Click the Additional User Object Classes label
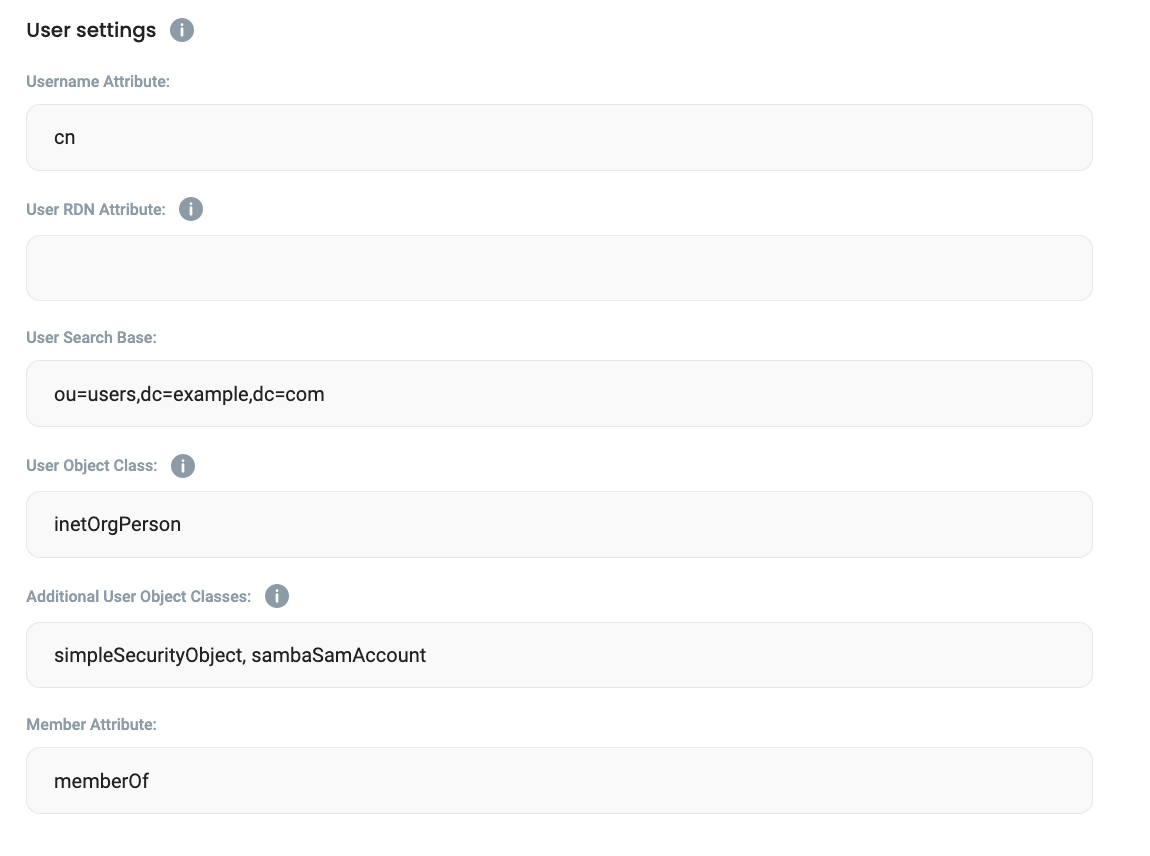1150x856 pixels. (139, 597)
